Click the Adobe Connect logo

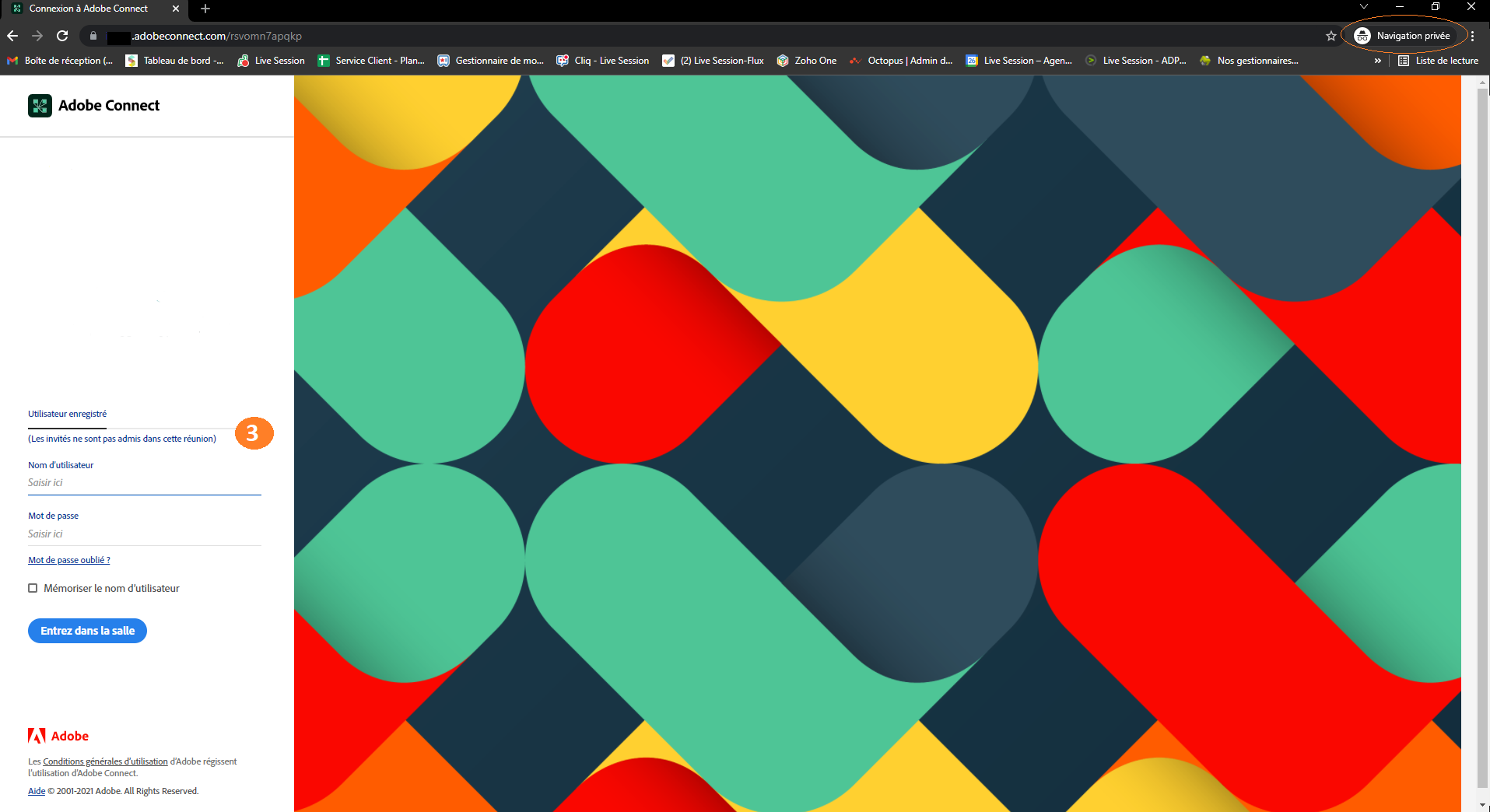[93, 105]
